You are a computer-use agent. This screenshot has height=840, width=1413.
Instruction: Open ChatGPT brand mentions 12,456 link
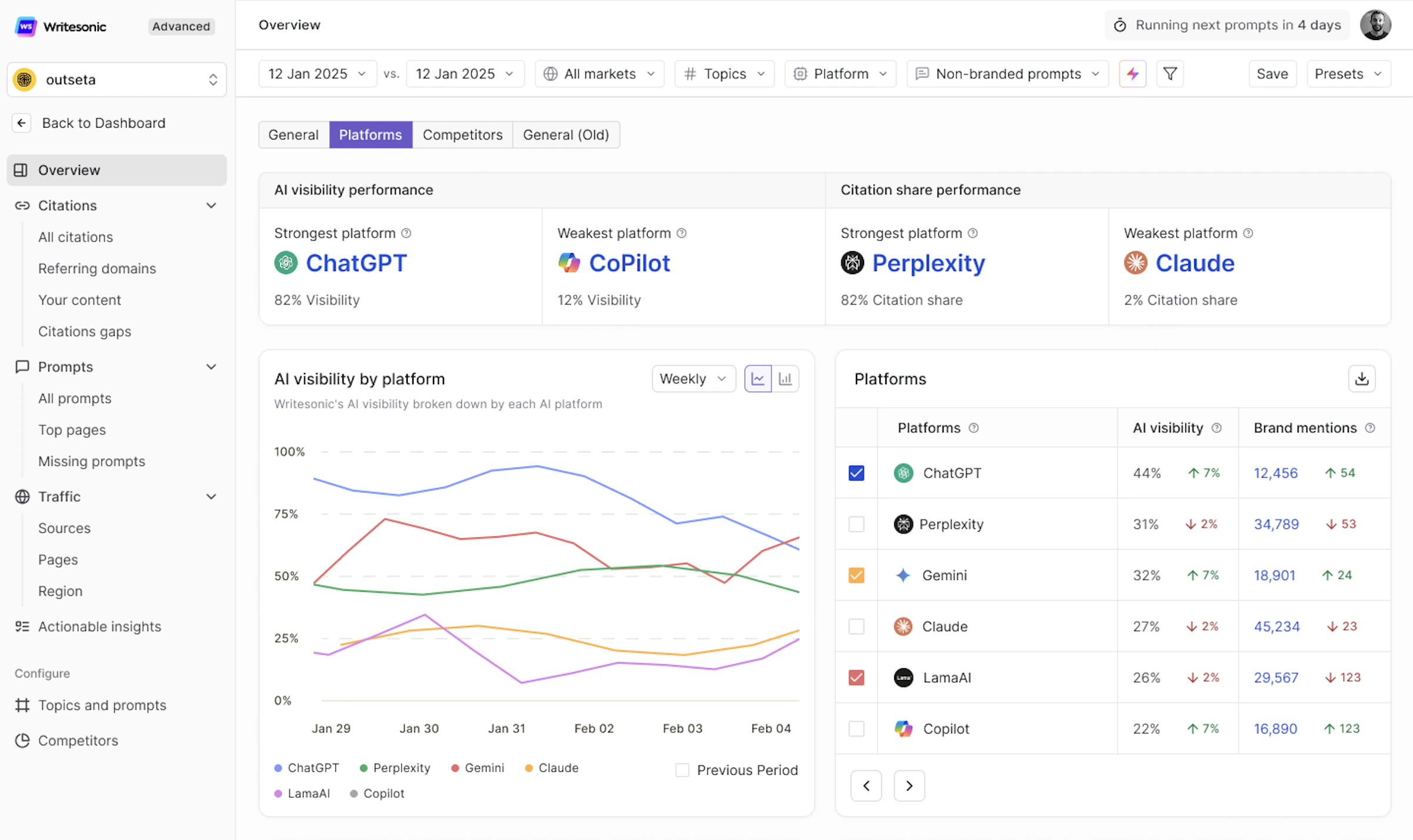(1275, 473)
